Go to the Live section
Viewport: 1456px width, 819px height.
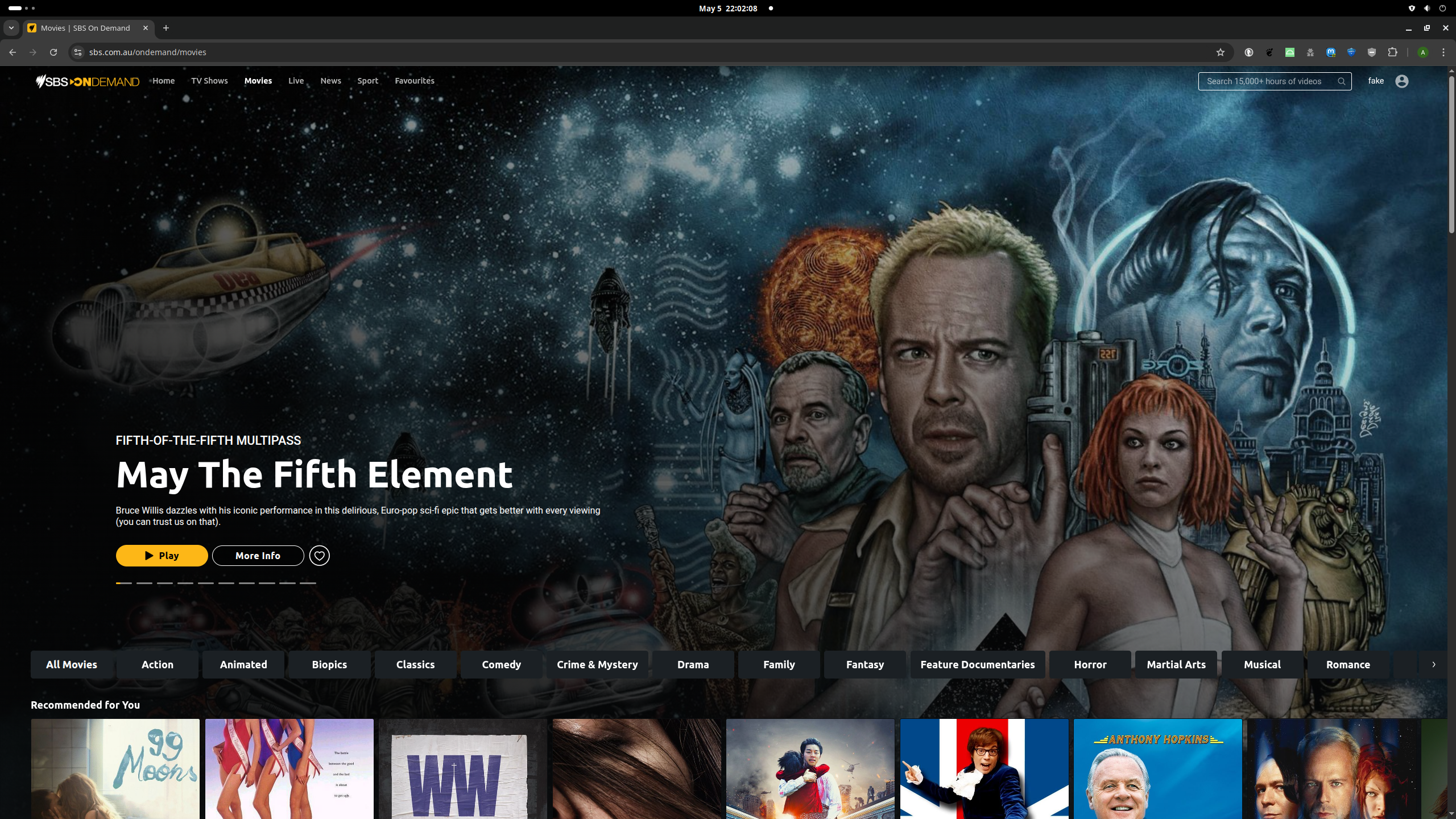(x=296, y=81)
